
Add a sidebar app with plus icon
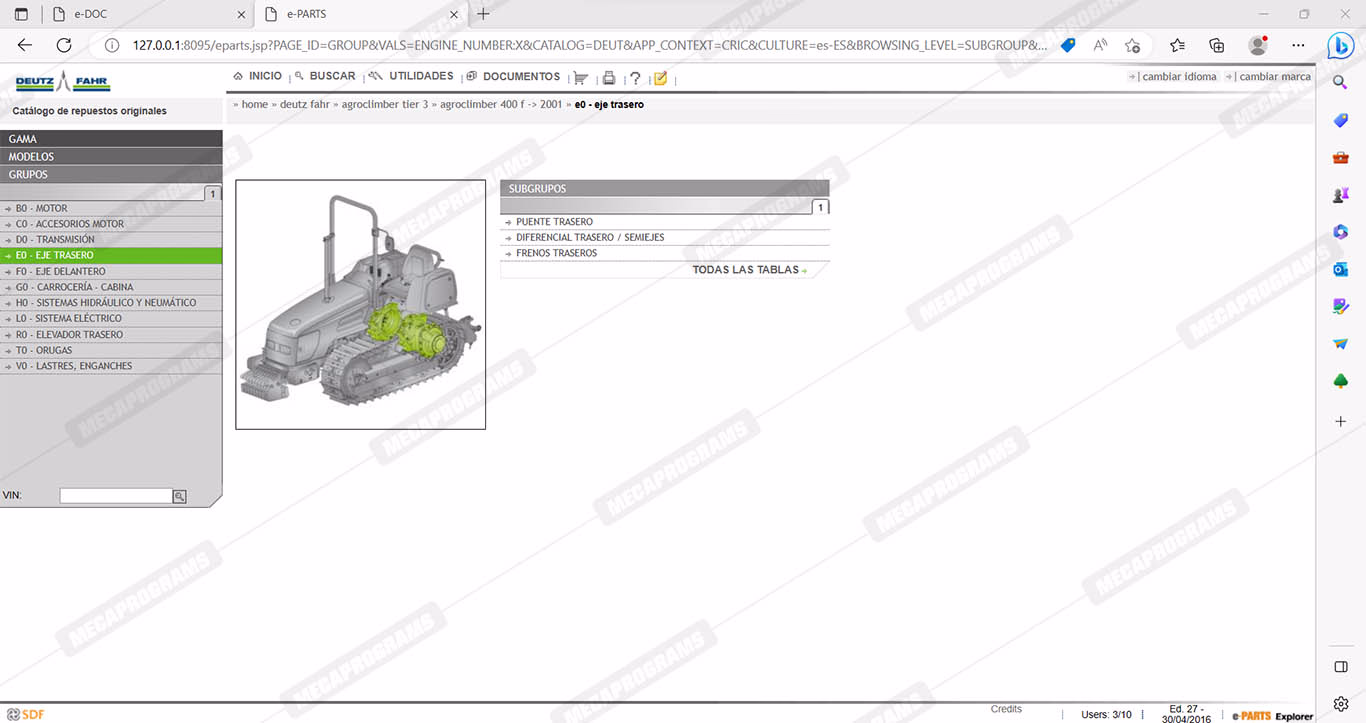pyautogui.click(x=1341, y=421)
